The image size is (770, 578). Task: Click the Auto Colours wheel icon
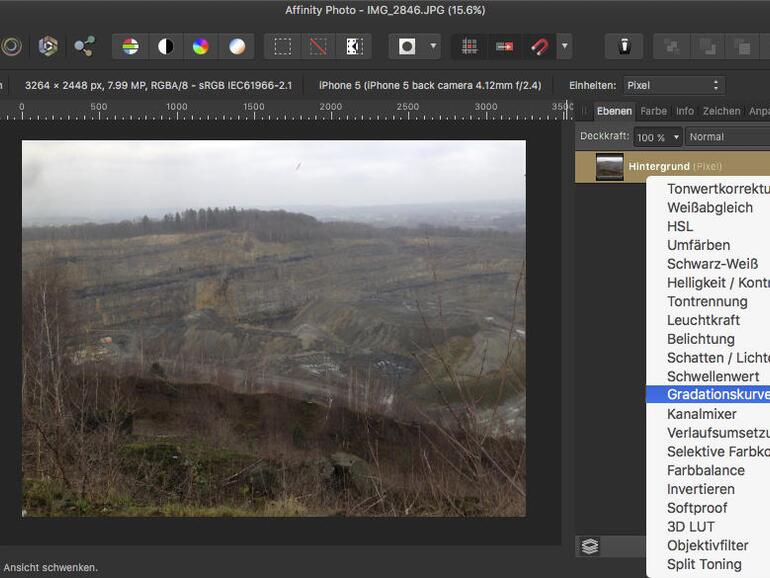tap(201, 46)
